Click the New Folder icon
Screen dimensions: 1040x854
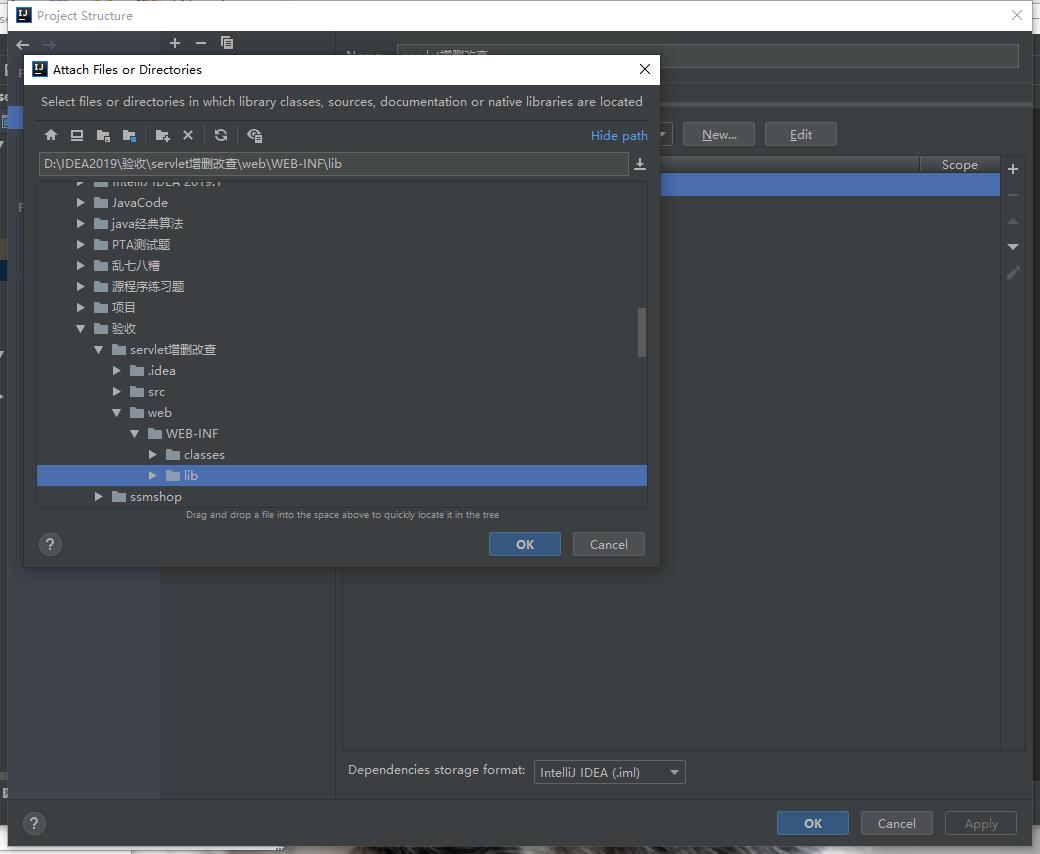tap(162, 135)
